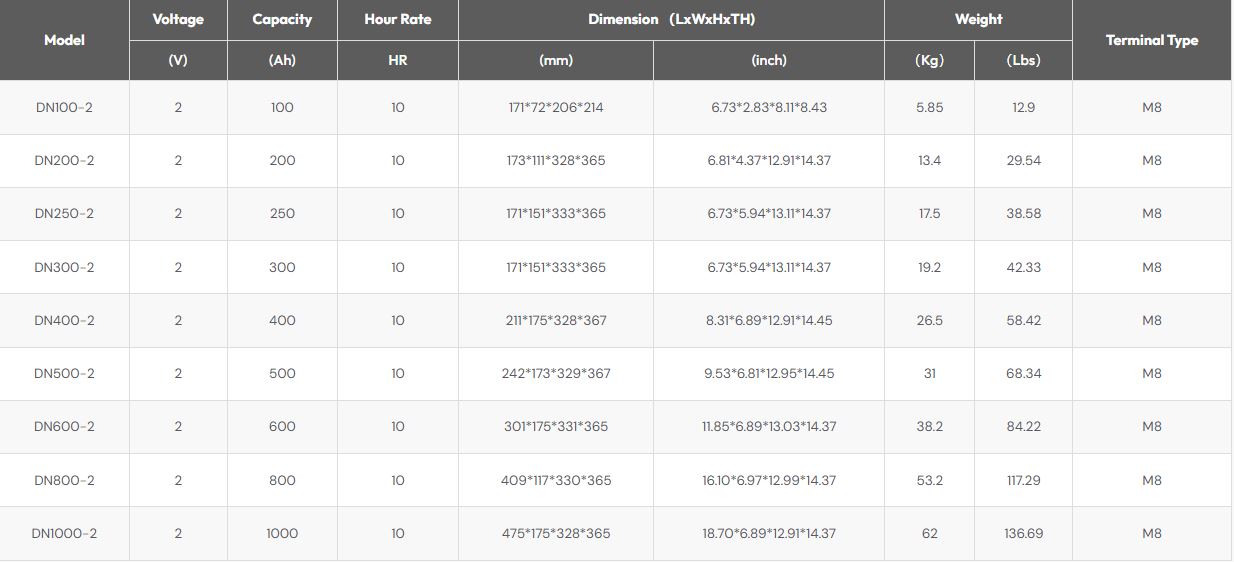Click the DN1000-2 model cell
The image size is (1234, 562).
coord(64,533)
